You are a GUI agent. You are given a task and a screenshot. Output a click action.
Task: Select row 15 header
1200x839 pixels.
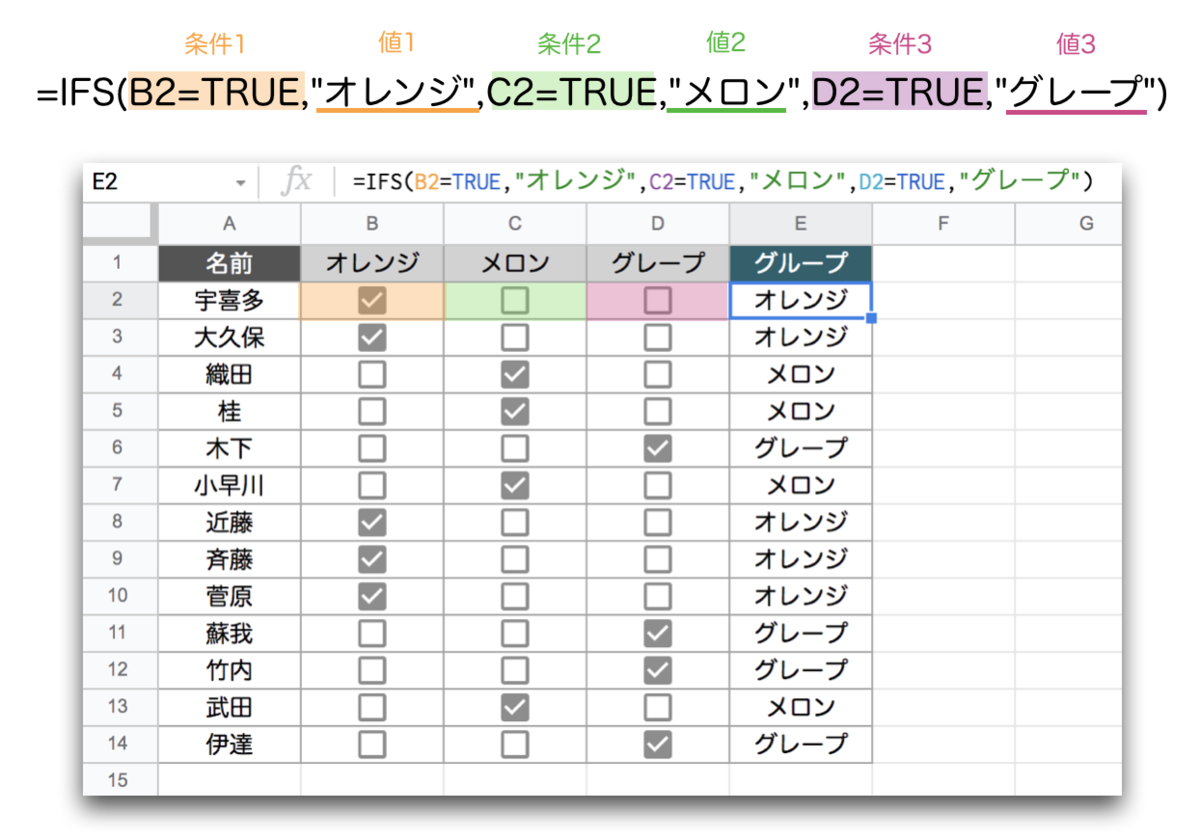tap(120, 780)
